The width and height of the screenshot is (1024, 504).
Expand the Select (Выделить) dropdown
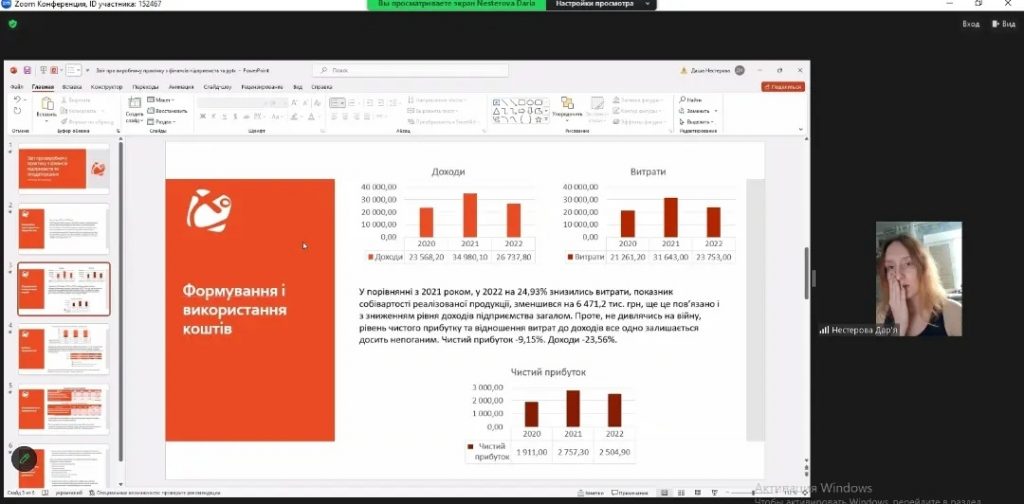(x=697, y=121)
